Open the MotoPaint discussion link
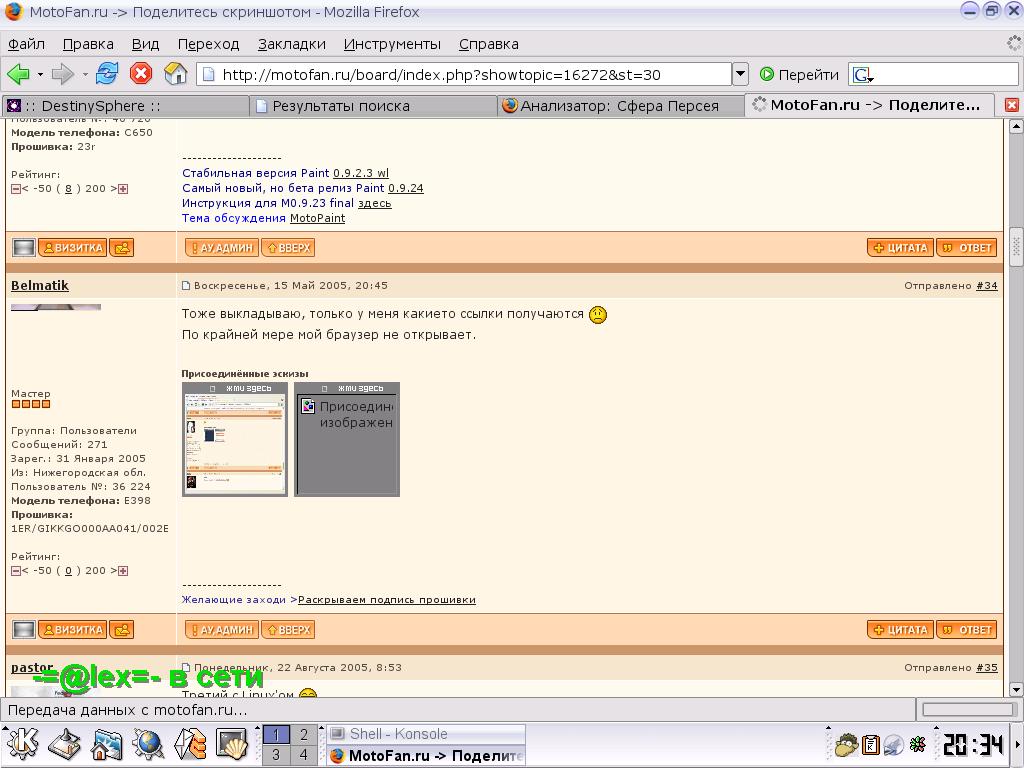The height and width of the screenshot is (768, 1024). point(317,218)
